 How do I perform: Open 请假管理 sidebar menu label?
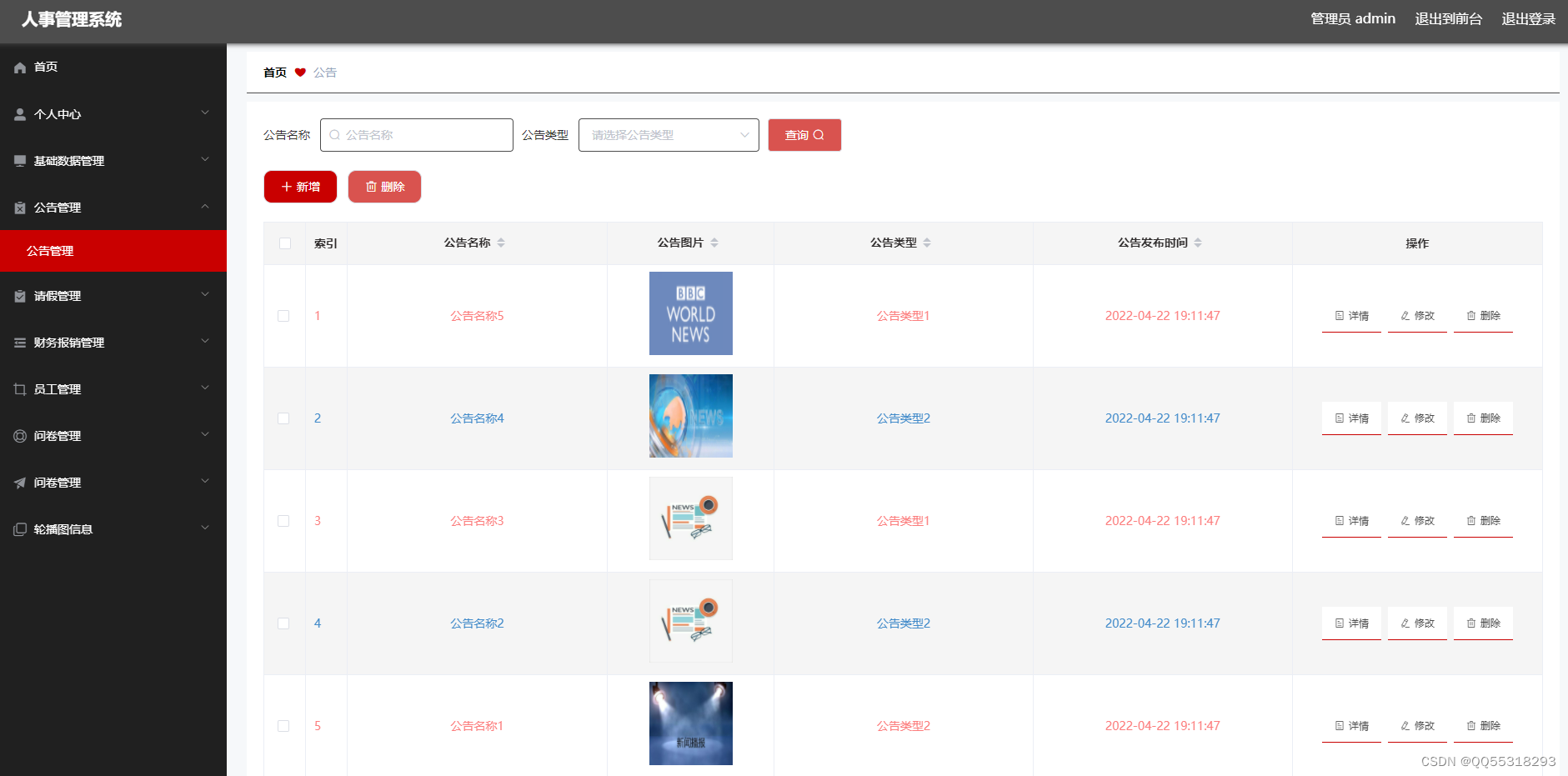(x=58, y=296)
